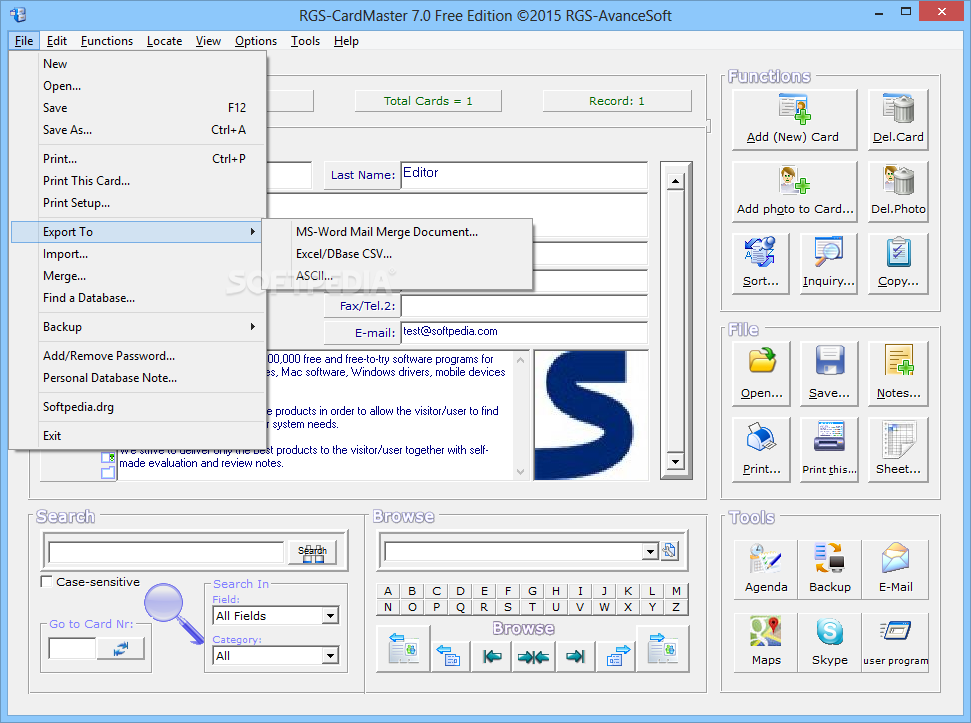Browse cards by letter Z
The image size is (971, 723).
(676, 607)
